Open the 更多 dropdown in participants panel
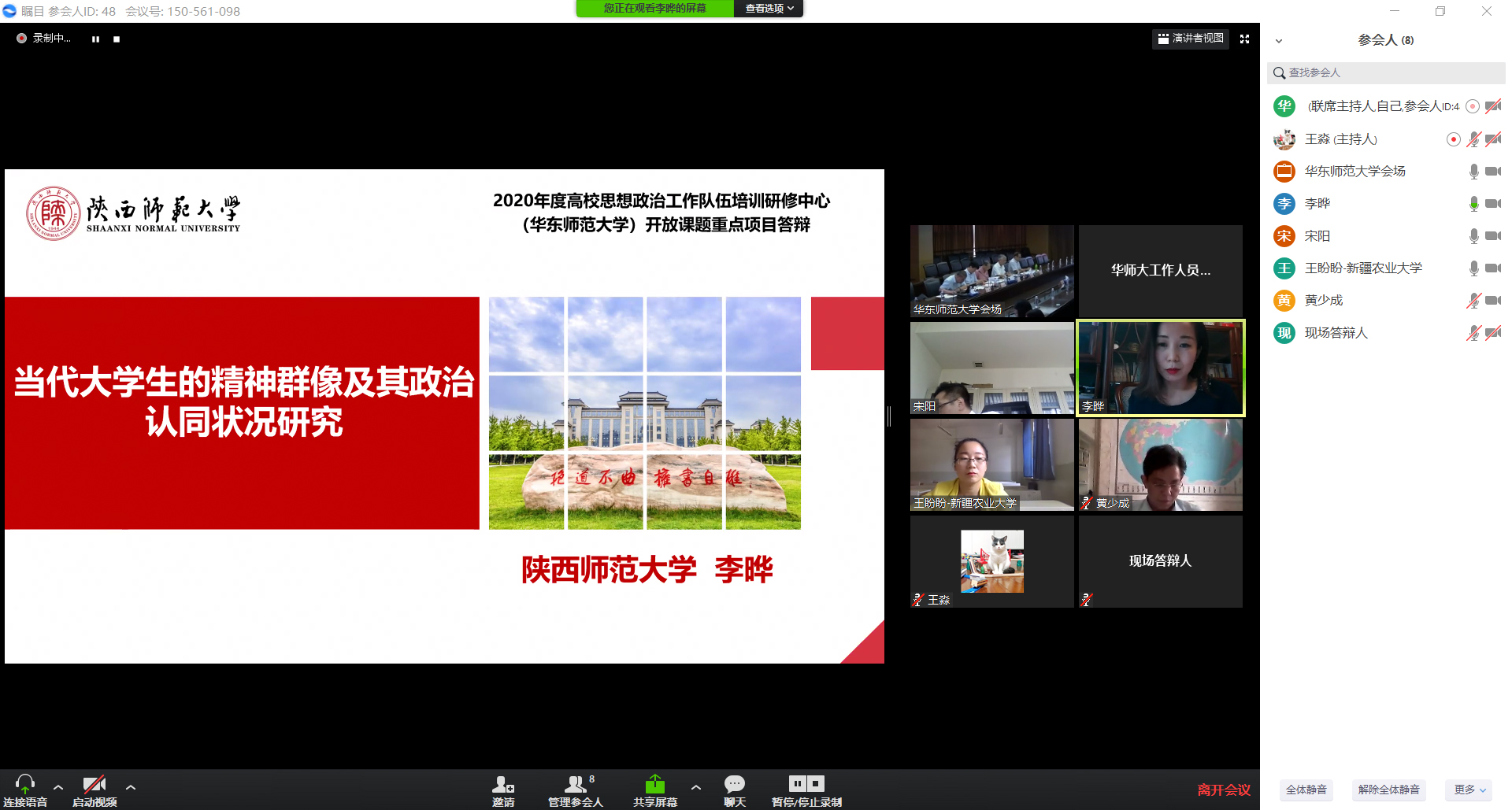Viewport: 1512px width, 810px height. click(1469, 790)
